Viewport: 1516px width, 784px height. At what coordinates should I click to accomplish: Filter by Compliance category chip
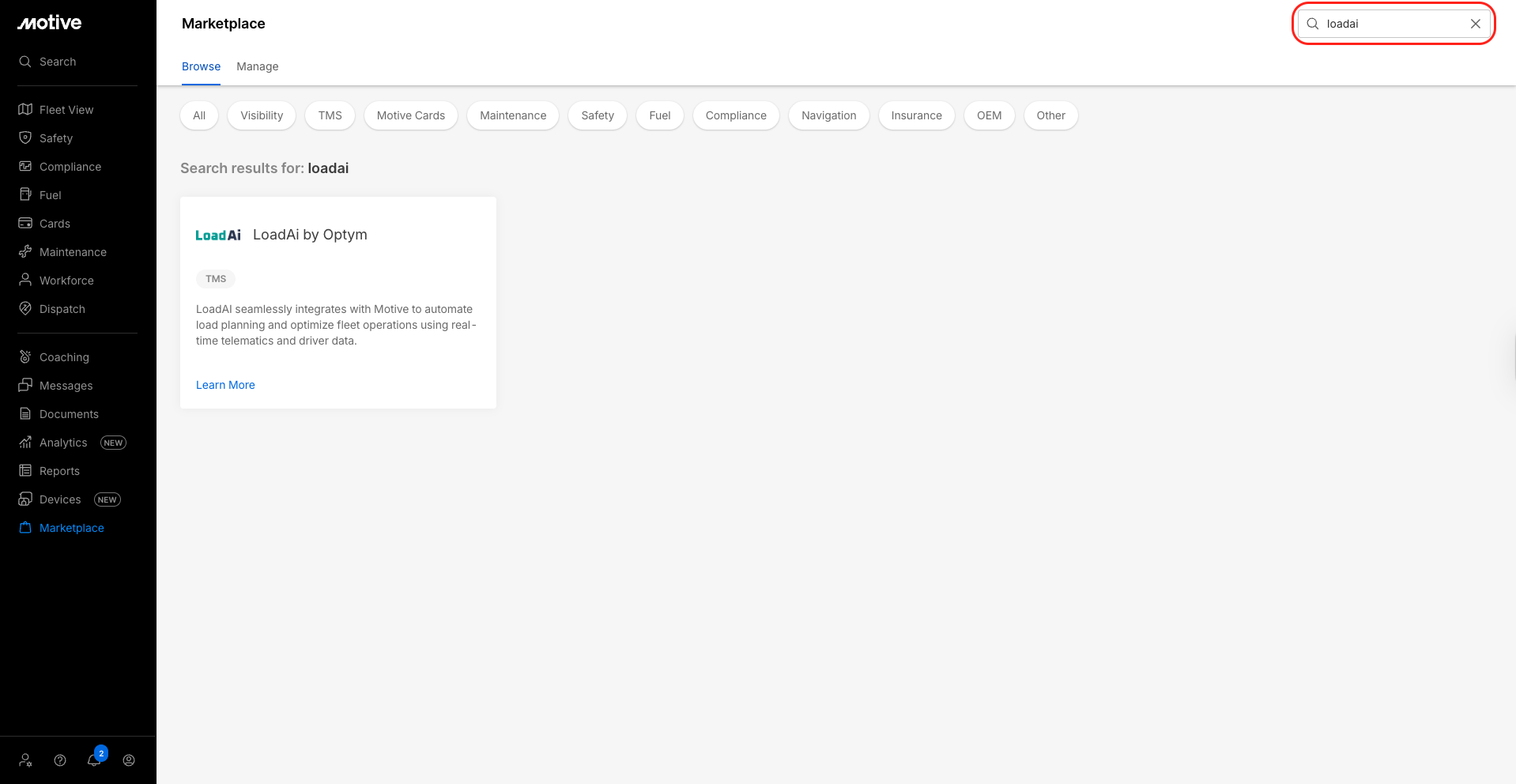(x=736, y=115)
